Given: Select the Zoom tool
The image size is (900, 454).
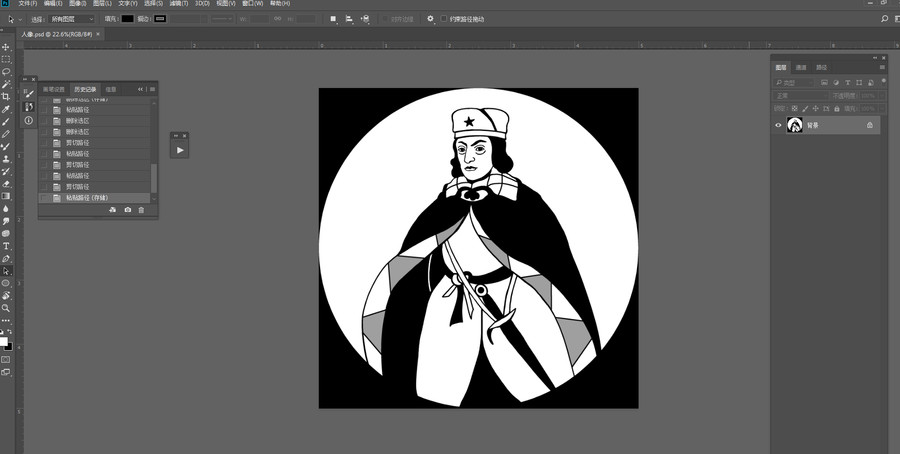Looking at the screenshot, I should click(6, 308).
